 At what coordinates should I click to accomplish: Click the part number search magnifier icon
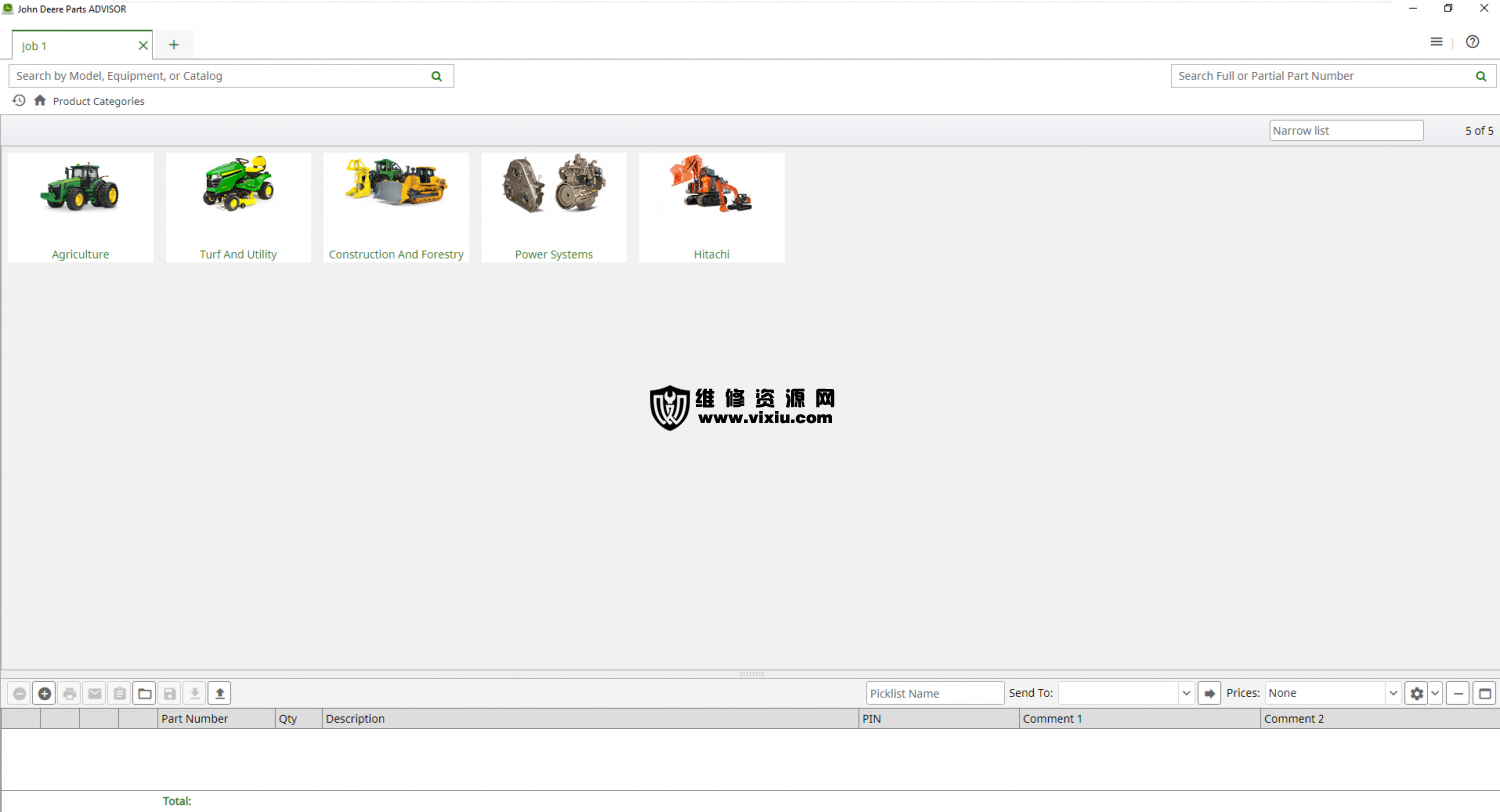click(x=1481, y=76)
